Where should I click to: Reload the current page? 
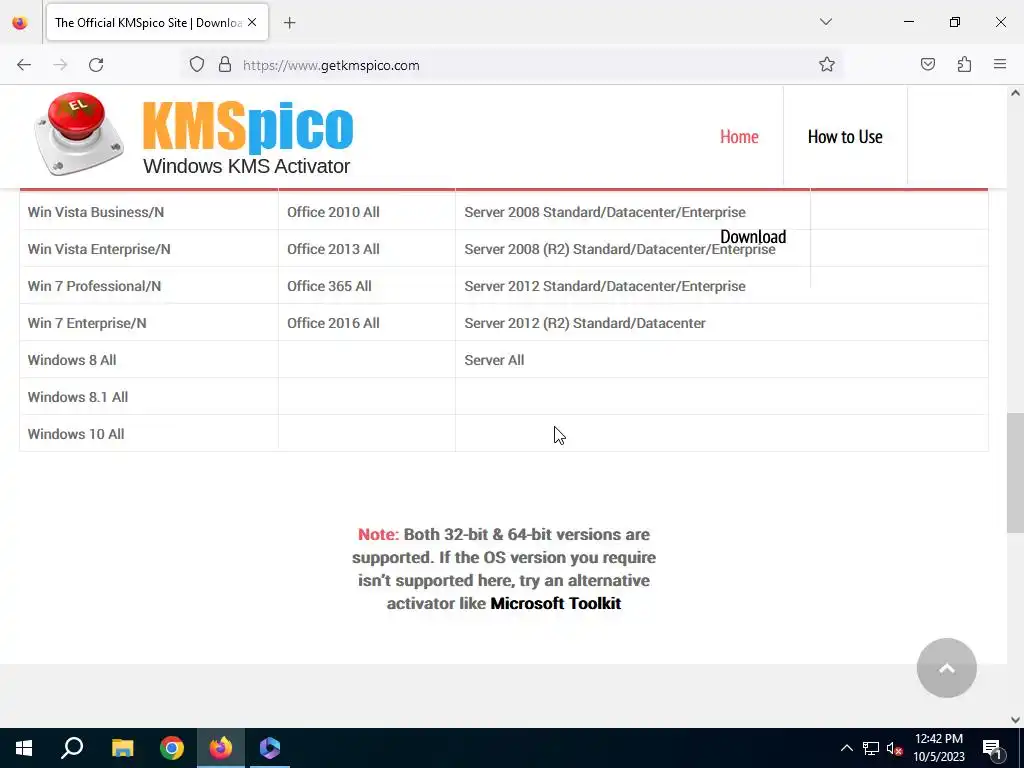click(x=96, y=65)
